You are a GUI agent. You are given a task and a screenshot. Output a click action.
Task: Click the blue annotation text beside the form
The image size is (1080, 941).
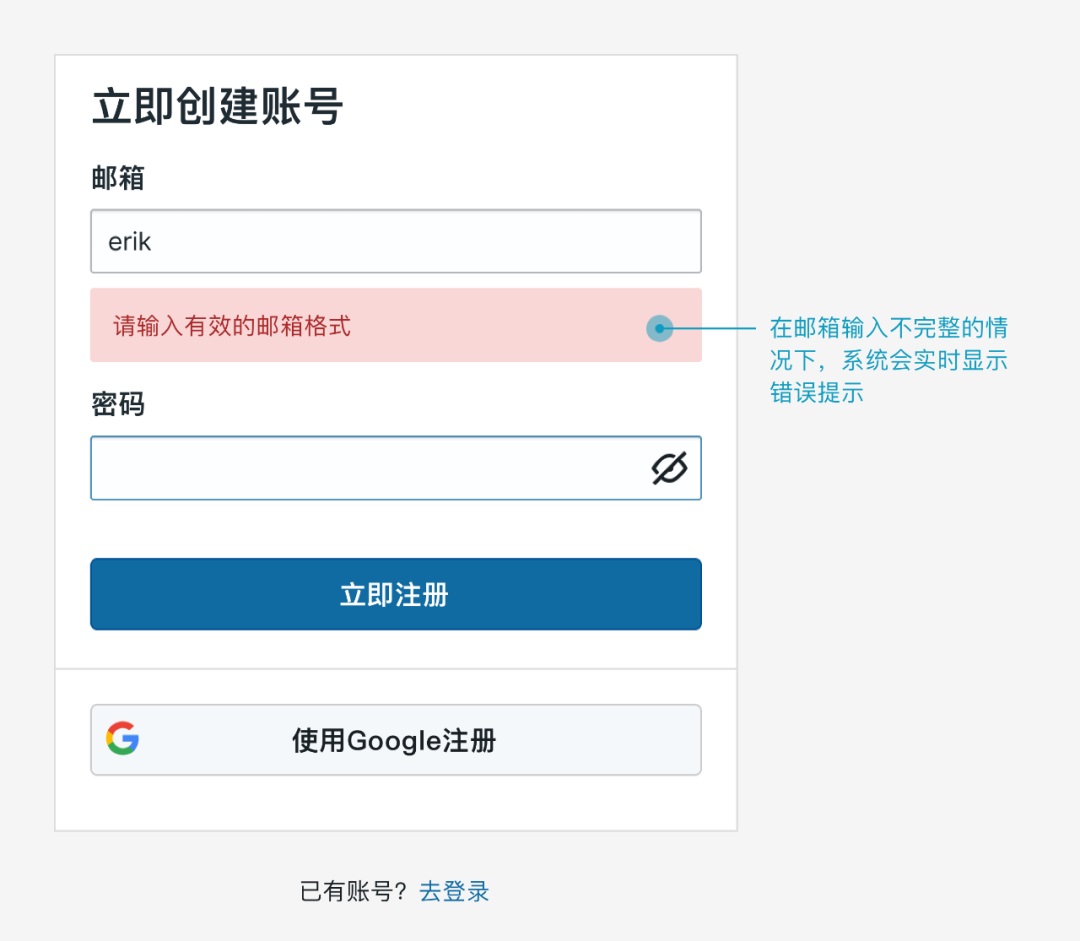tap(888, 360)
